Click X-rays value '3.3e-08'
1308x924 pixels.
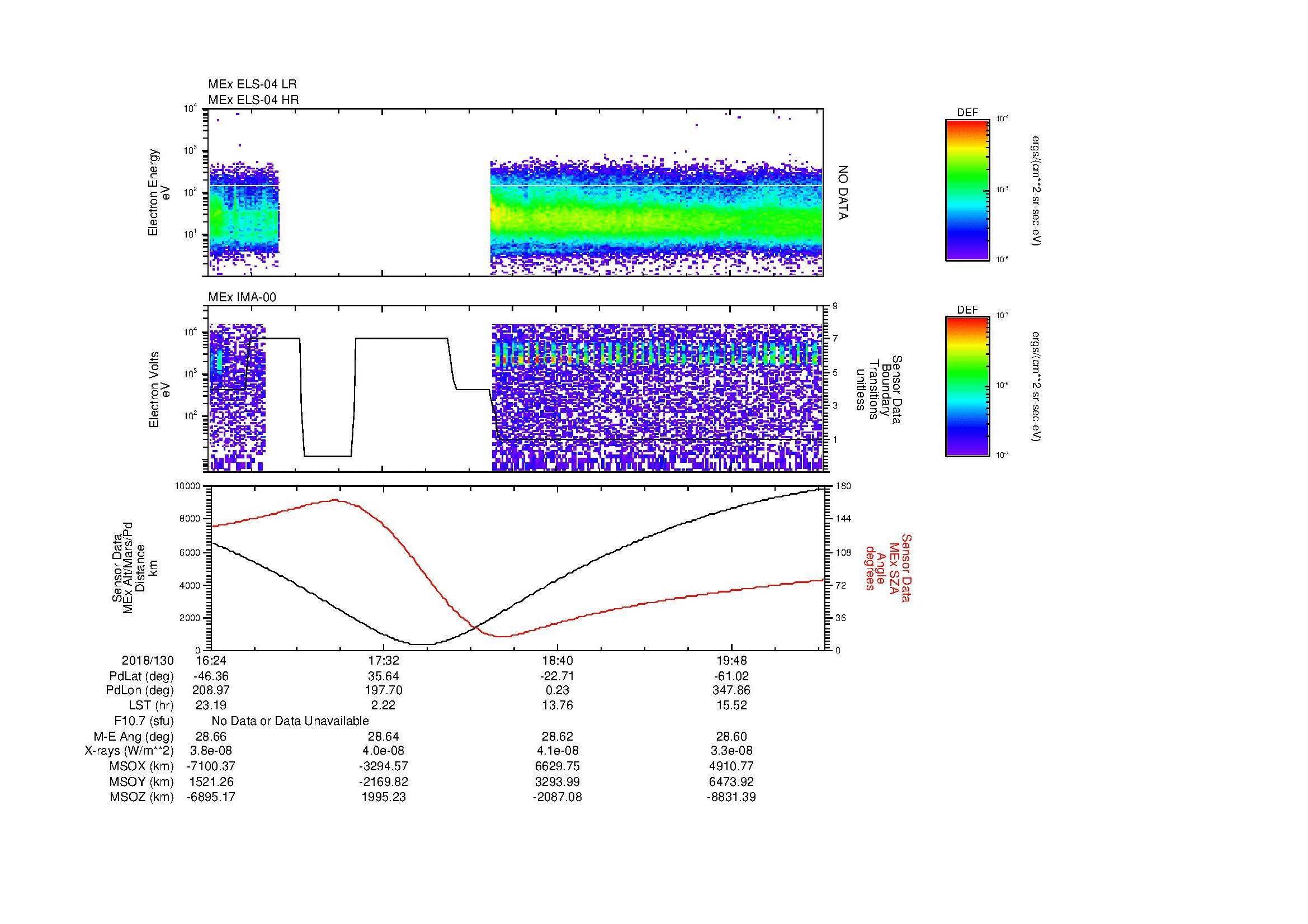[731, 751]
